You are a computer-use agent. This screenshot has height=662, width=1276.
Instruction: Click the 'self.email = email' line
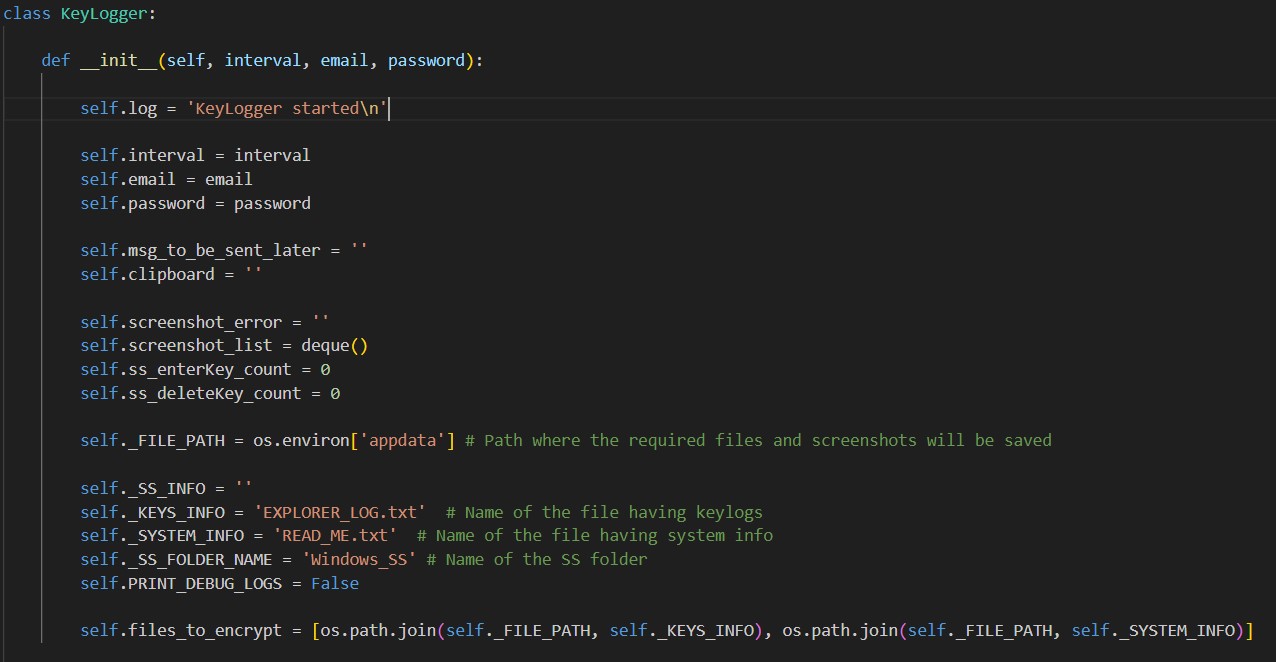166,179
